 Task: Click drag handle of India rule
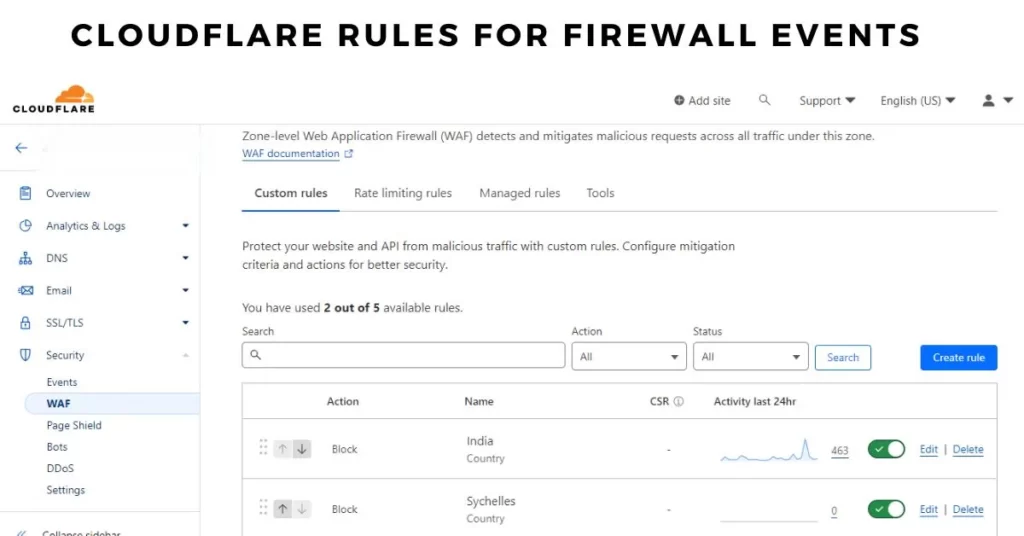tap(263, 448)
